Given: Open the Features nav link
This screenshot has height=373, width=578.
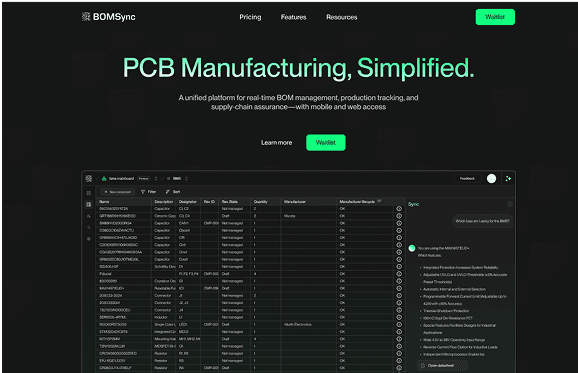Looking at the screenshot, I should [x=293, y=17].
